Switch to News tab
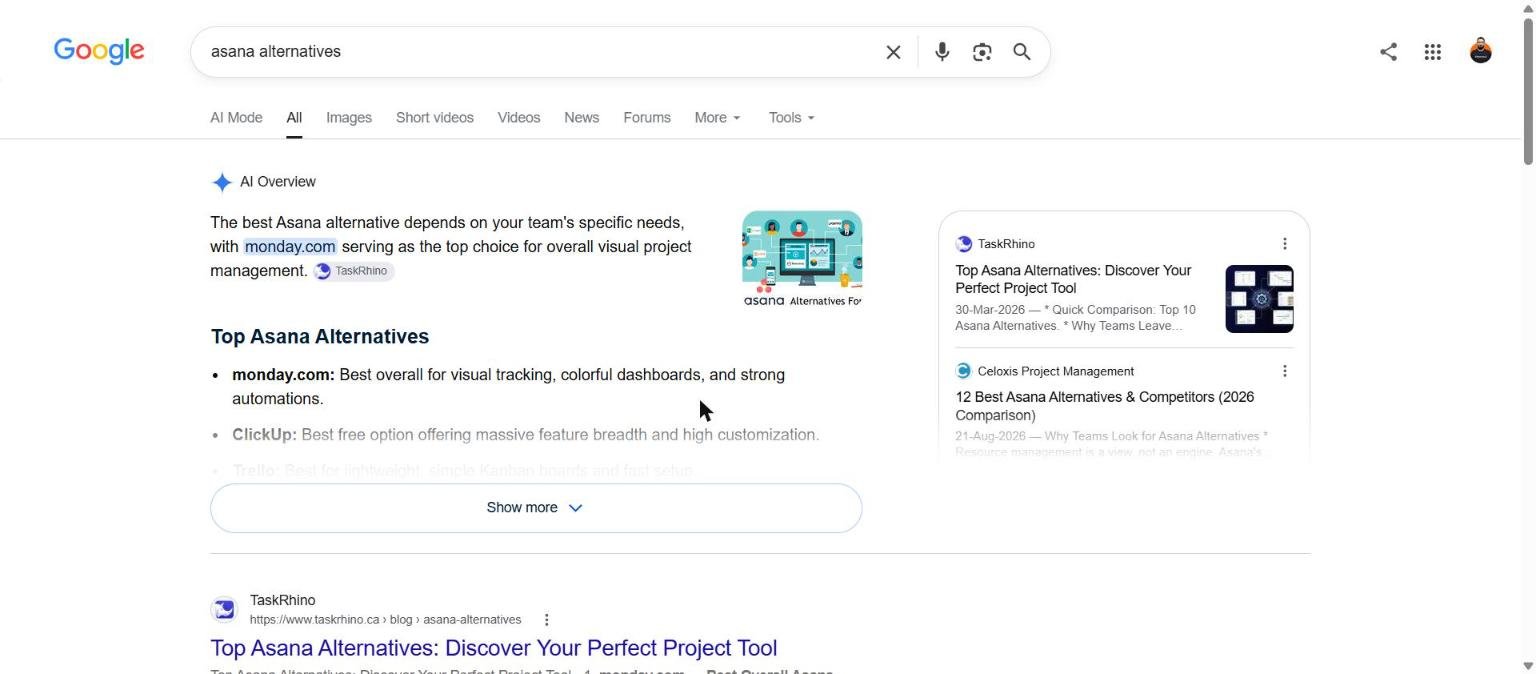Image resolution: width=1536 pixels, height=674 pixels. 582,118
